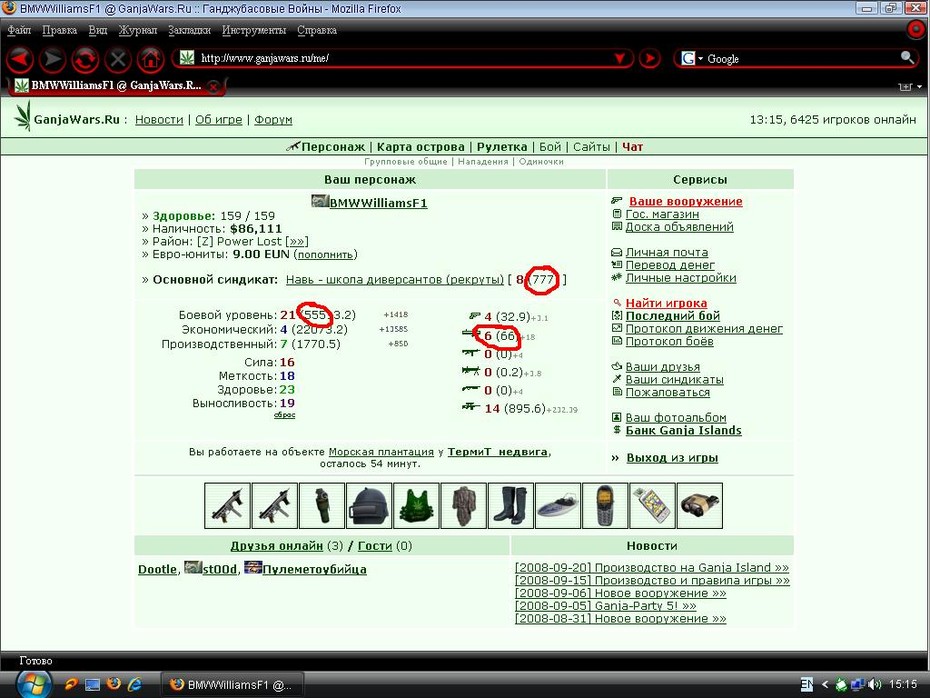Screen dimensions: 930x698
Task: Open the Google search engine dropdown
Action: (x=692, y=58)
